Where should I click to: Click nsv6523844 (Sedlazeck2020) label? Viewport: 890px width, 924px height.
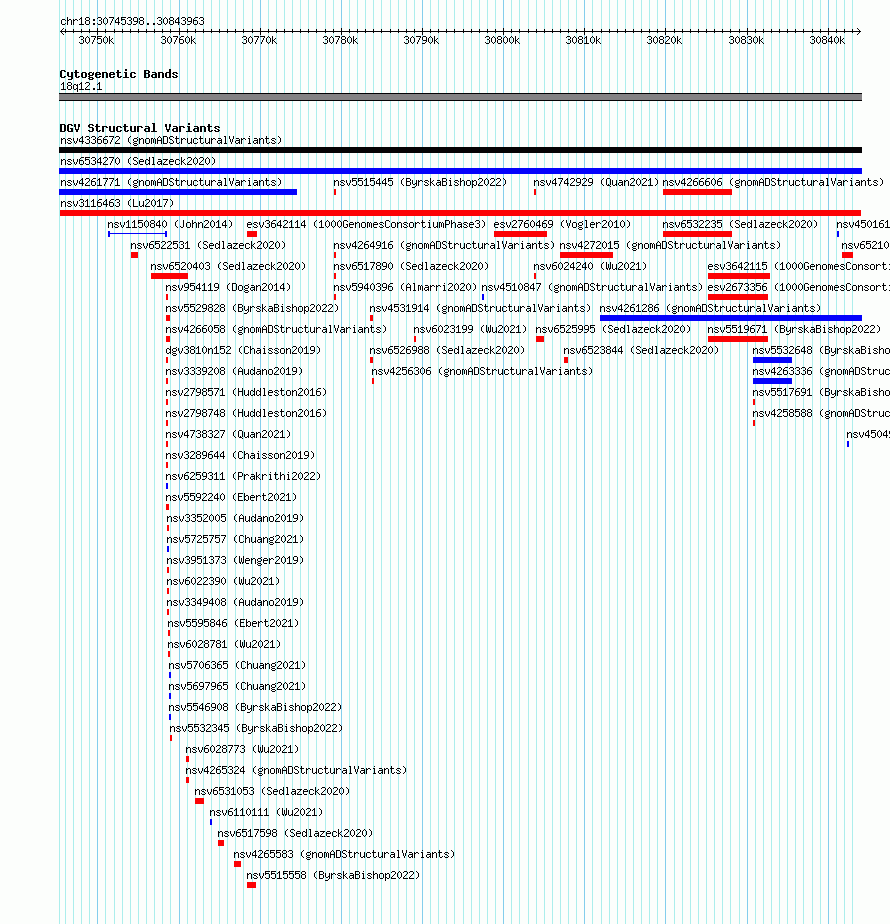point(641,351)
